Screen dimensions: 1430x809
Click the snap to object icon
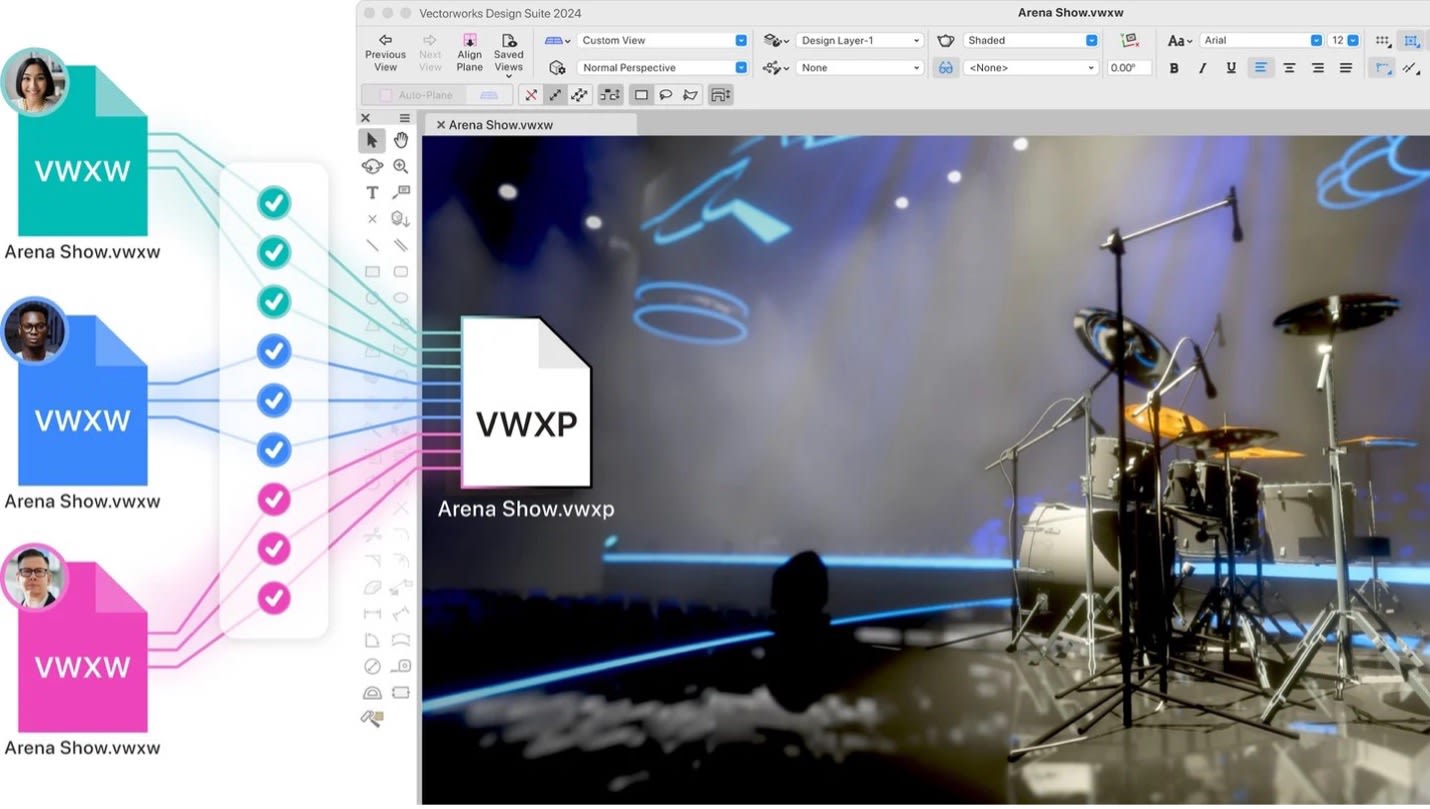coord(1411,41)
